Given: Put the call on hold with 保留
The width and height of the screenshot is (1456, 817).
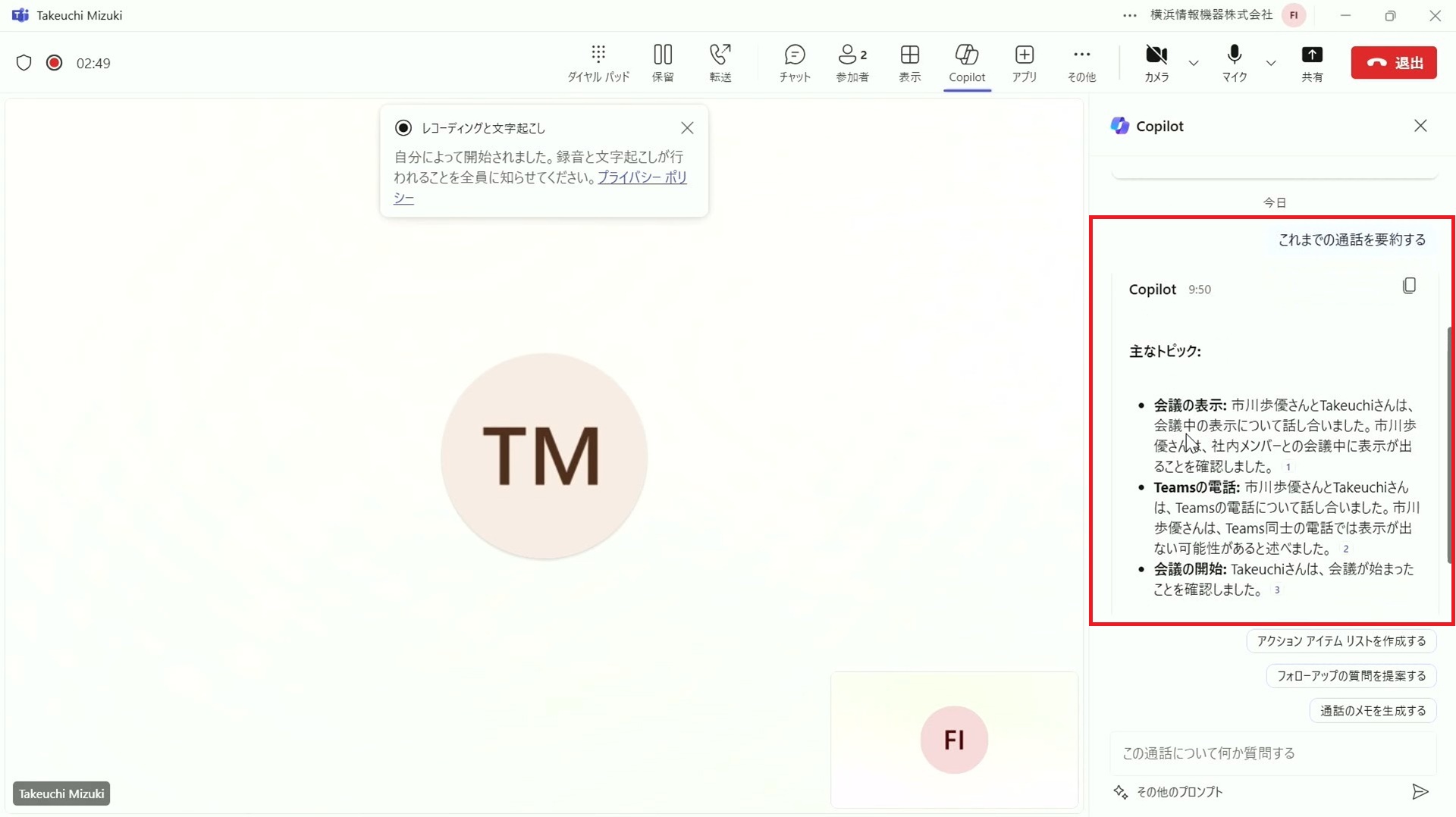Looking at the screenshot, I should click(x=663, y=63).
